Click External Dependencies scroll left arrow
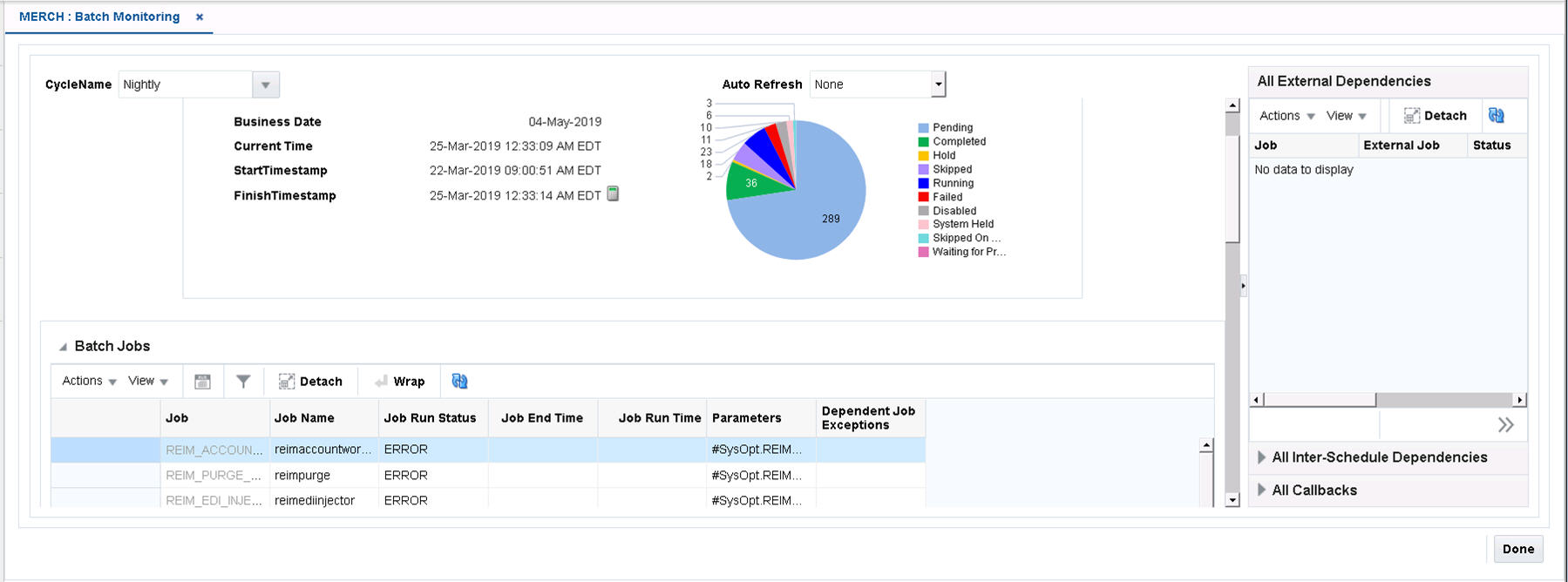 click(x=1257, y=400)
